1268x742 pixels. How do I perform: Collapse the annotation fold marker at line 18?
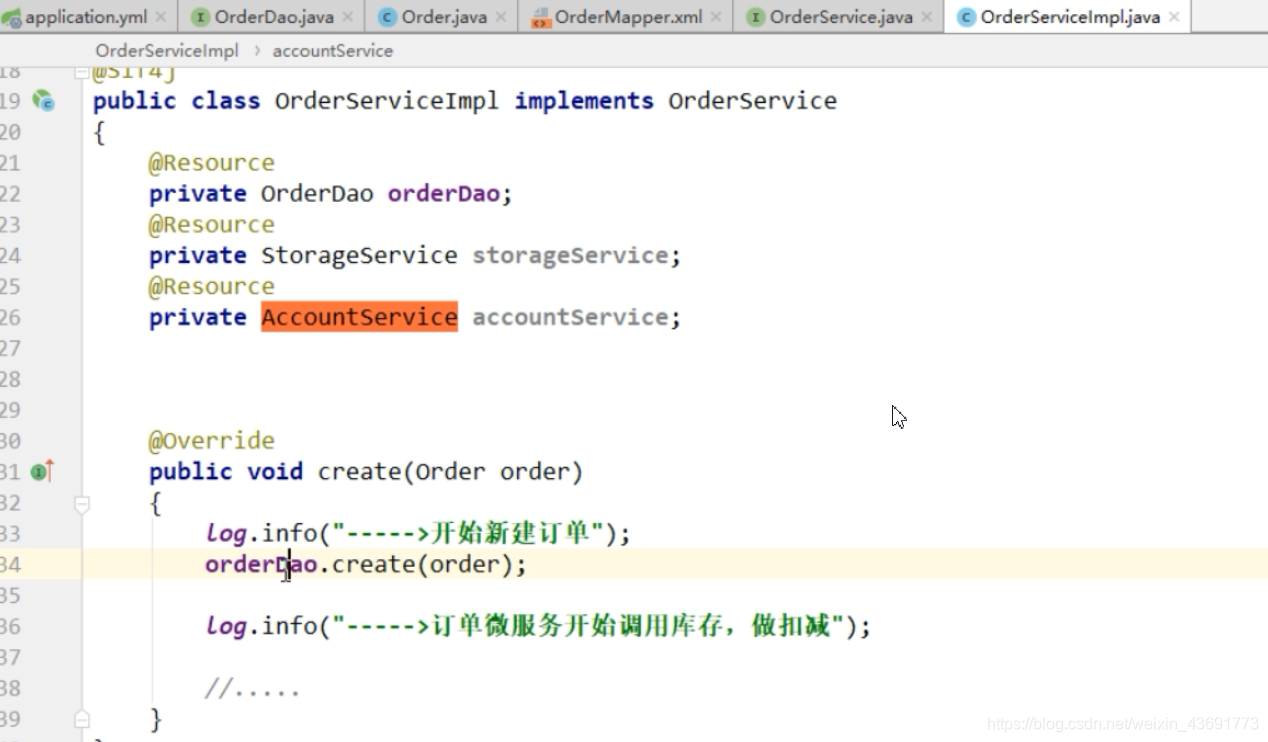click(82, 72)
